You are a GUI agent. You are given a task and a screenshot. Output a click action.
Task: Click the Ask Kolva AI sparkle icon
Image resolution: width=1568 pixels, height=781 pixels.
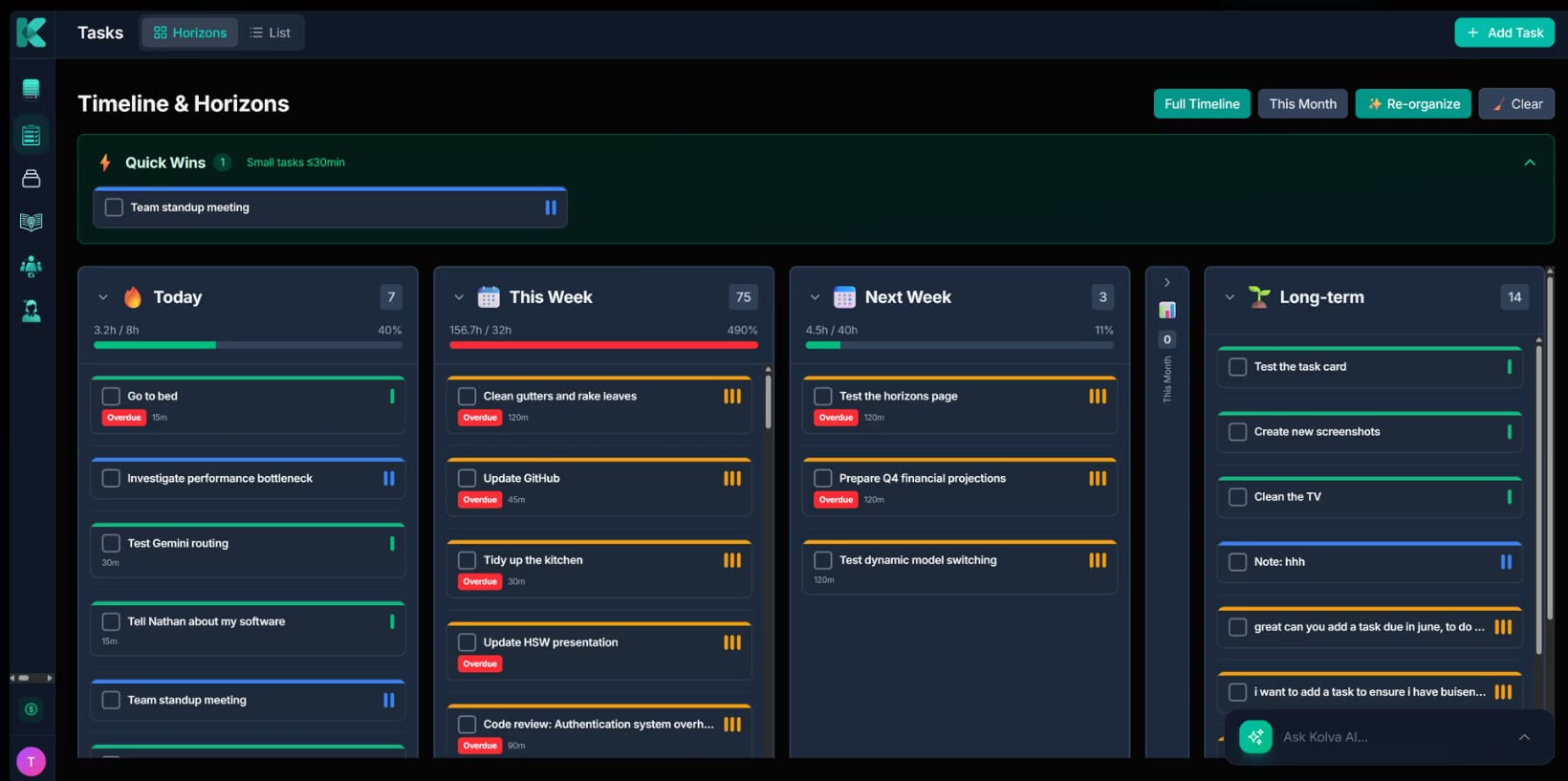1256,737
